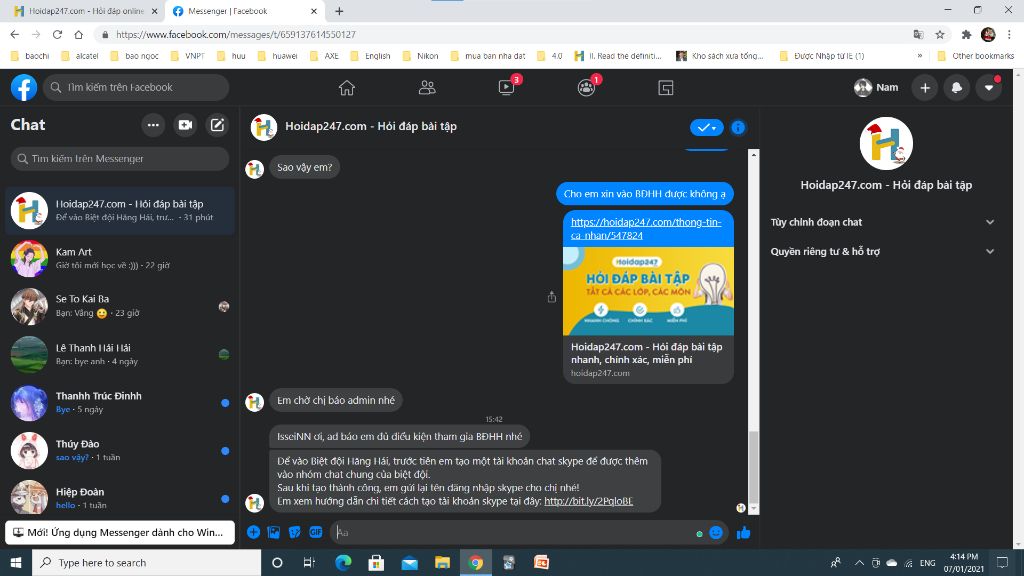Open the emoji picker in composer

(x=716, y=532)
